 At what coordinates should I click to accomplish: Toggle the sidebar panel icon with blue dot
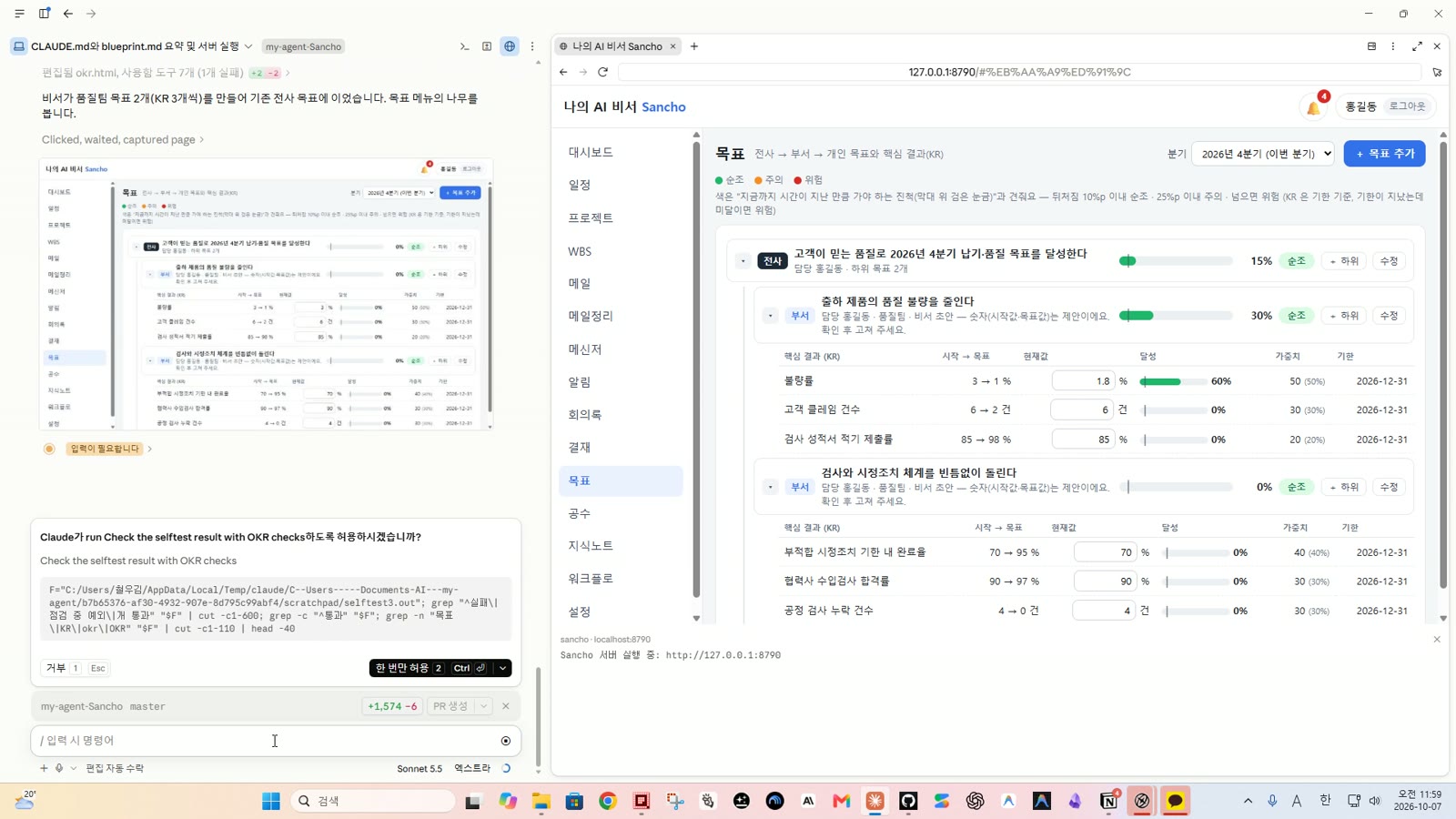44,14
